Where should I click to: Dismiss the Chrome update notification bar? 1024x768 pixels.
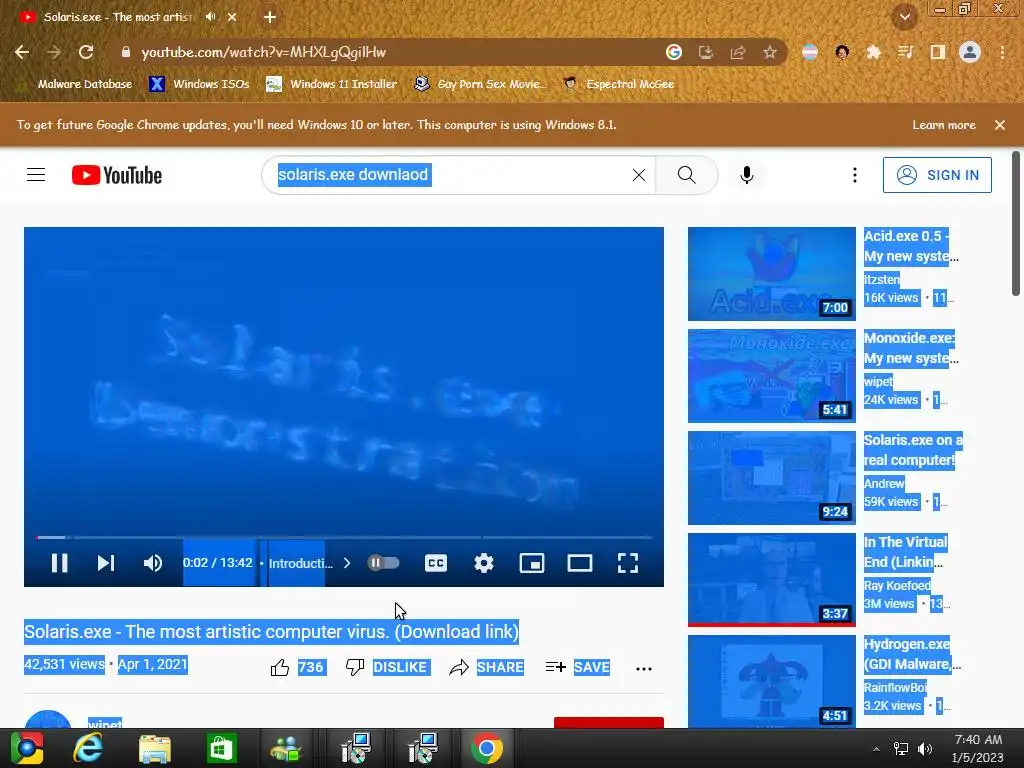click(1000, 125)
